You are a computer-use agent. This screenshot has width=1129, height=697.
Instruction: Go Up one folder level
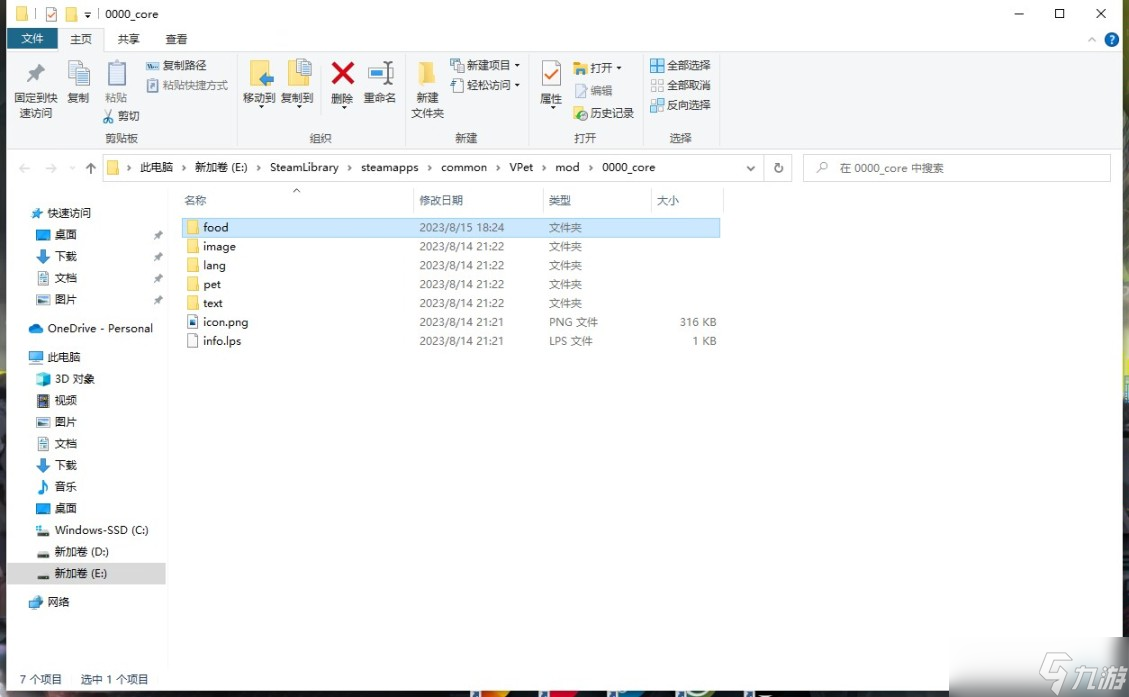pyautogui.click(x=91, y=168)
